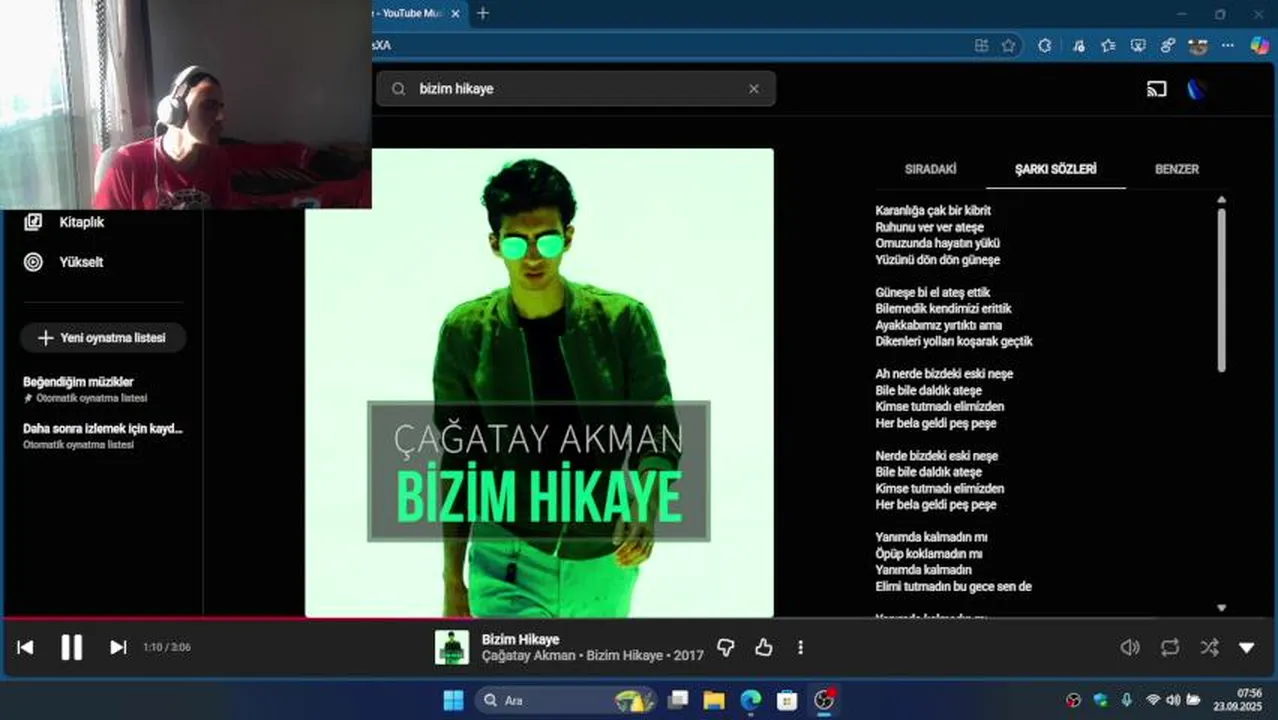Open Daha sonra izlemek için kaydedilenler playlist
1278x720 pixels.
pyautogui.click(x=103, y=435)
